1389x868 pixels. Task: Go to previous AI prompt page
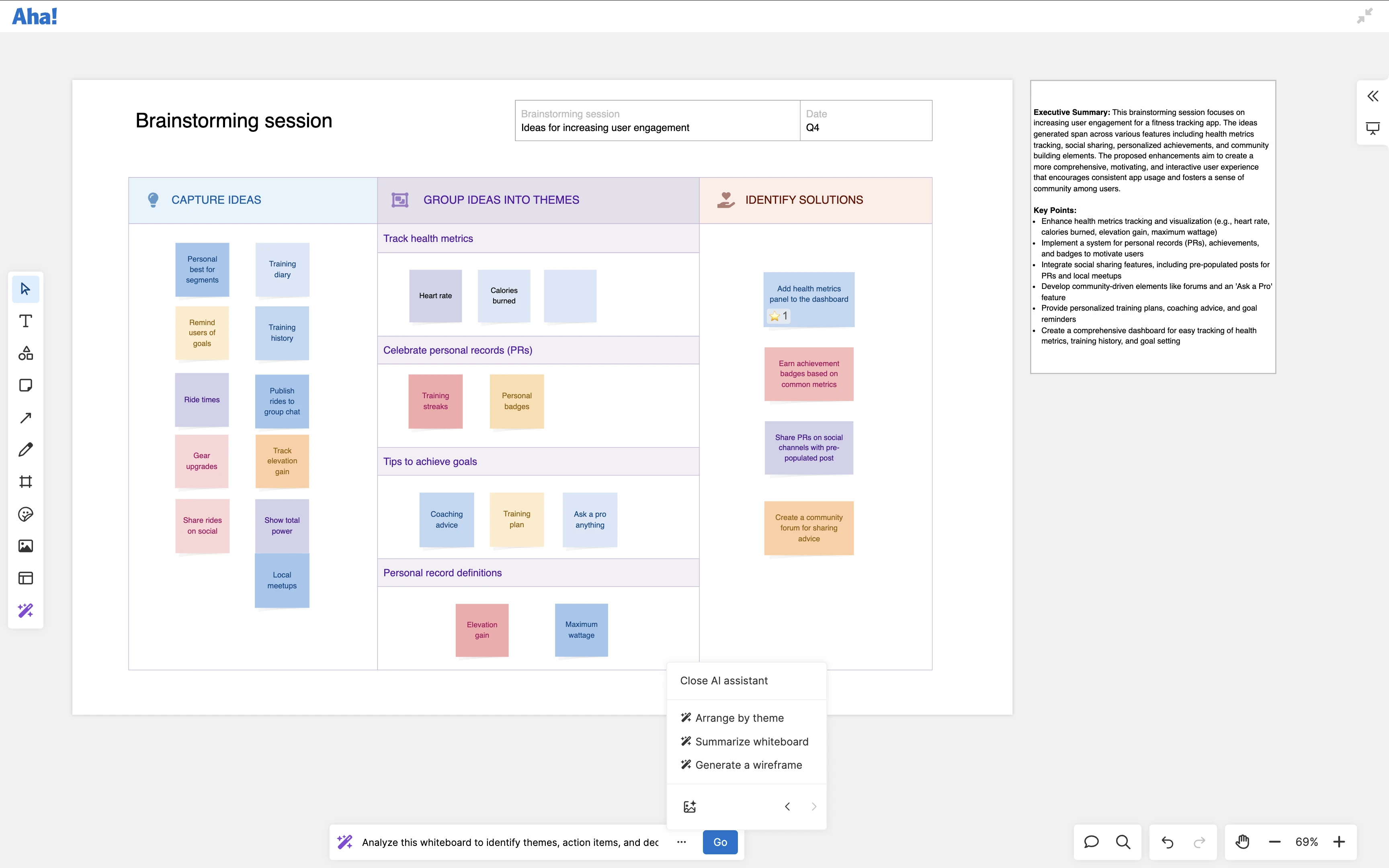[787, 807]
